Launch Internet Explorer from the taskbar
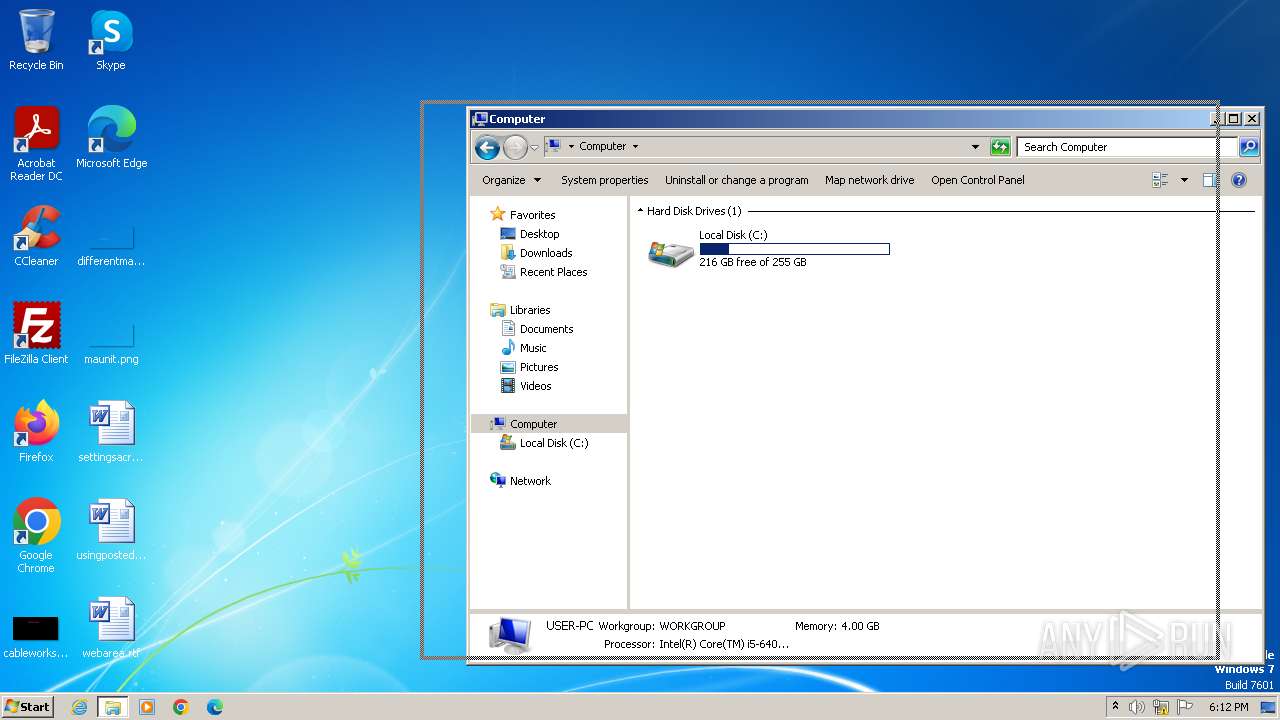This screenshot has height=720, width=1280. (79, 707)
